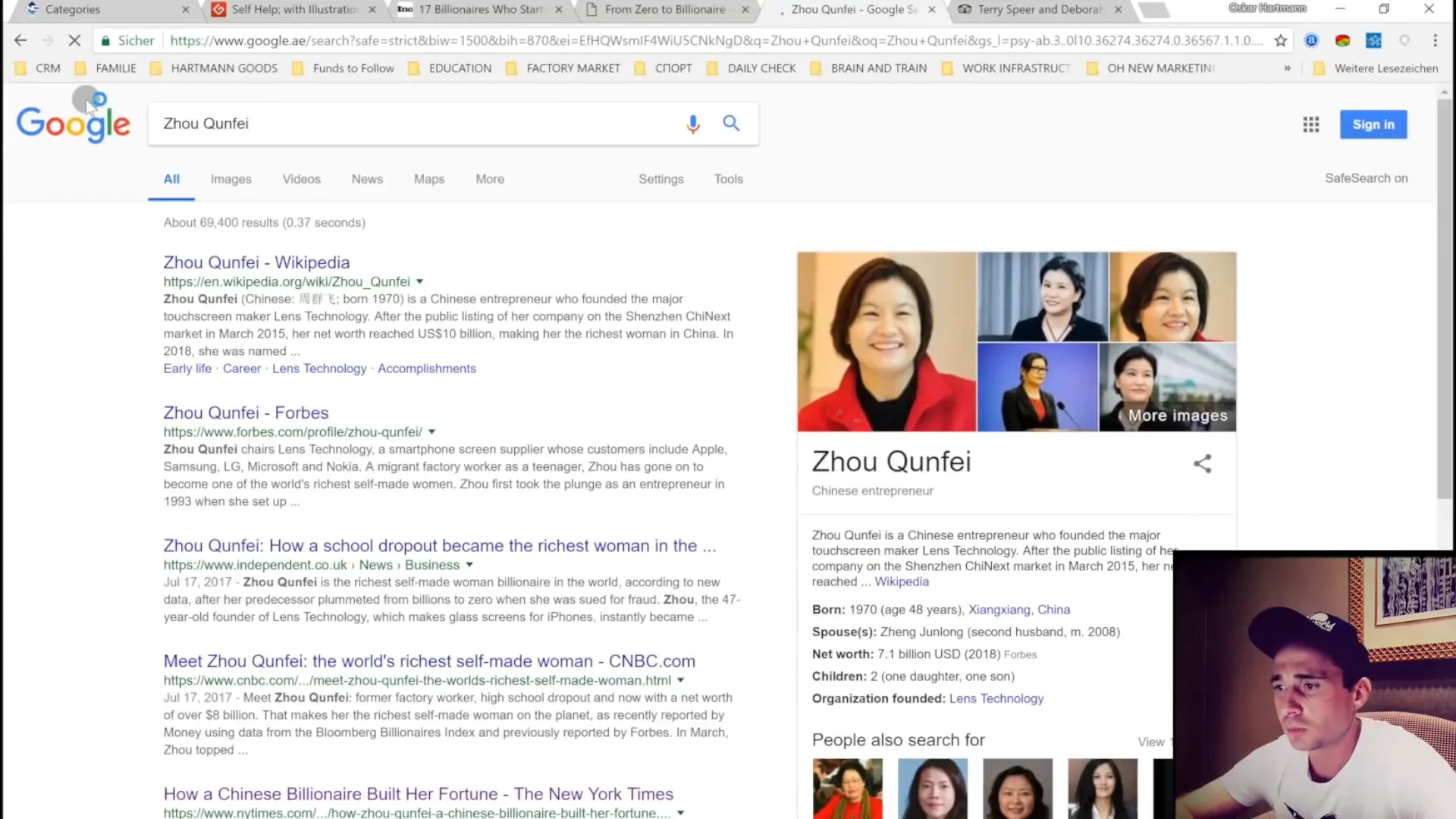The height and width of the screenshot is (819, 1456).
Task: Click the magnifier search button
Action: pyautogui.click(x=731, y=123)
